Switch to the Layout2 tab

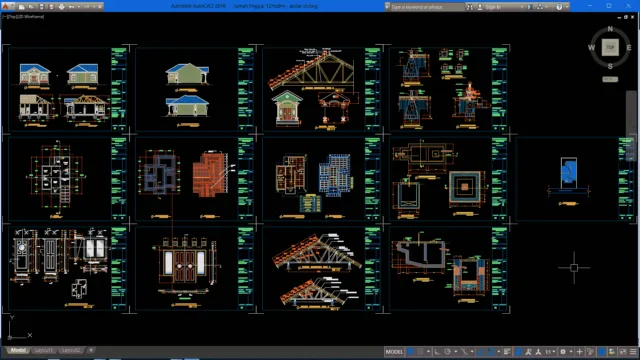pyautogui.click(x=71, y=350)
